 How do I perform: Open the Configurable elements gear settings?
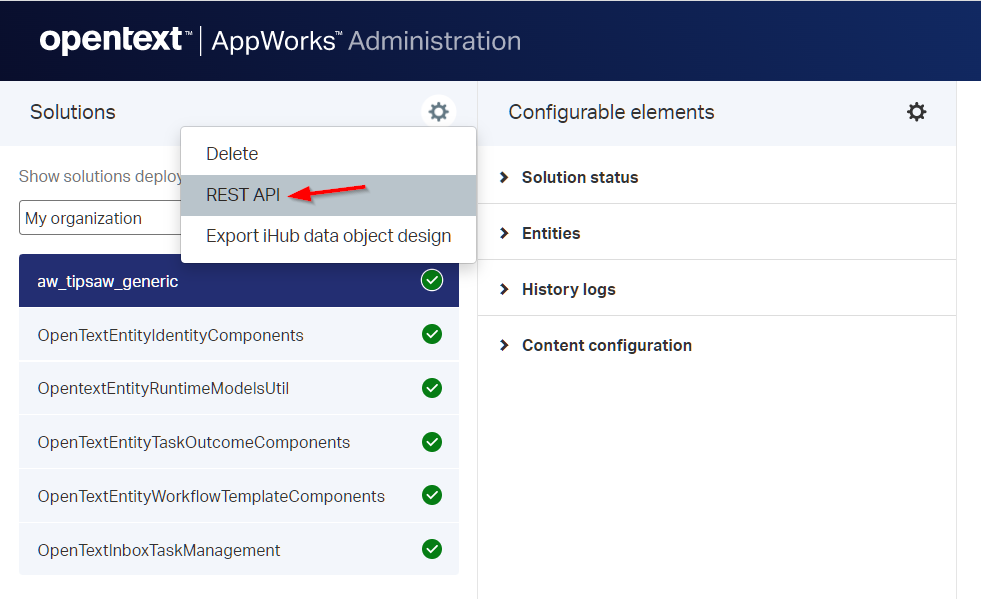tap(917, 112)
